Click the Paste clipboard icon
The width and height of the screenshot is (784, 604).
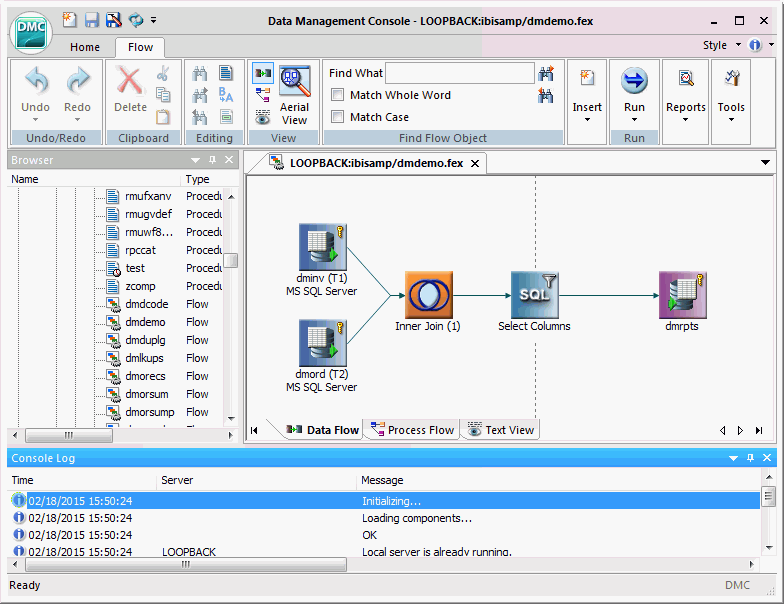click(x=162, y=116)
